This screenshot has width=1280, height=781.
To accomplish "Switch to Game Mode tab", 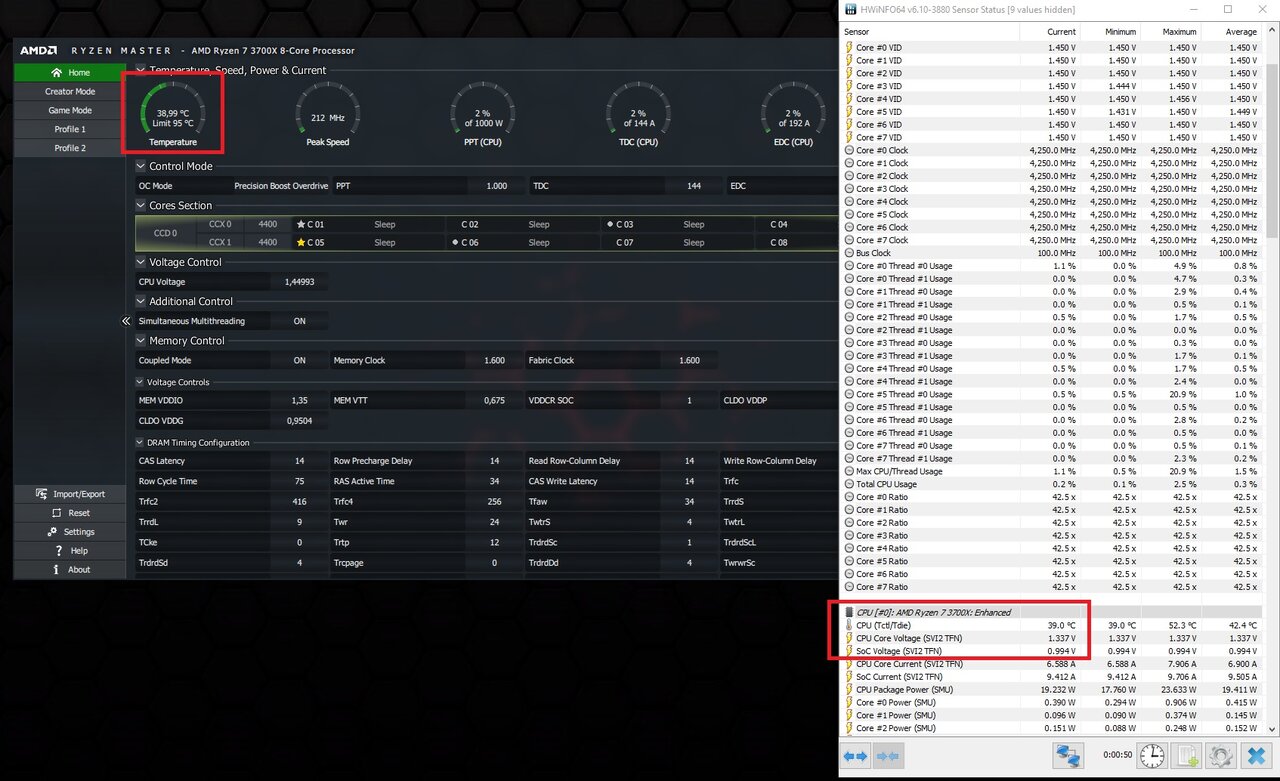I will point(70,110).
